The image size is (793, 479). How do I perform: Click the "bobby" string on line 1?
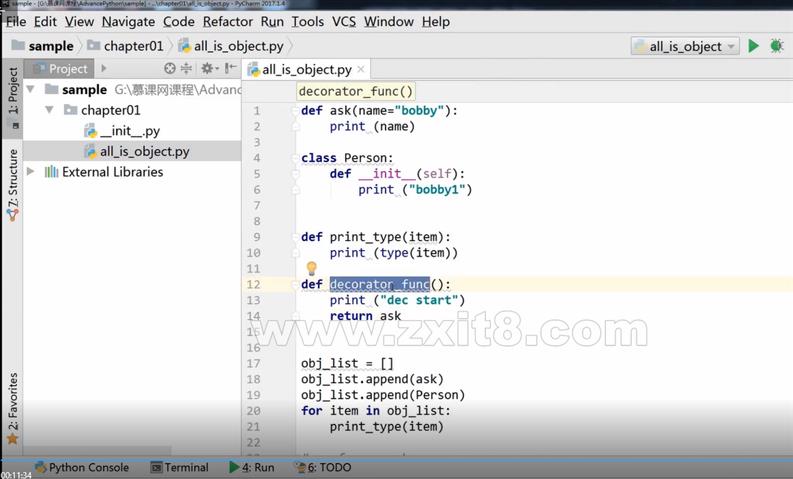(x=419, y=110)
